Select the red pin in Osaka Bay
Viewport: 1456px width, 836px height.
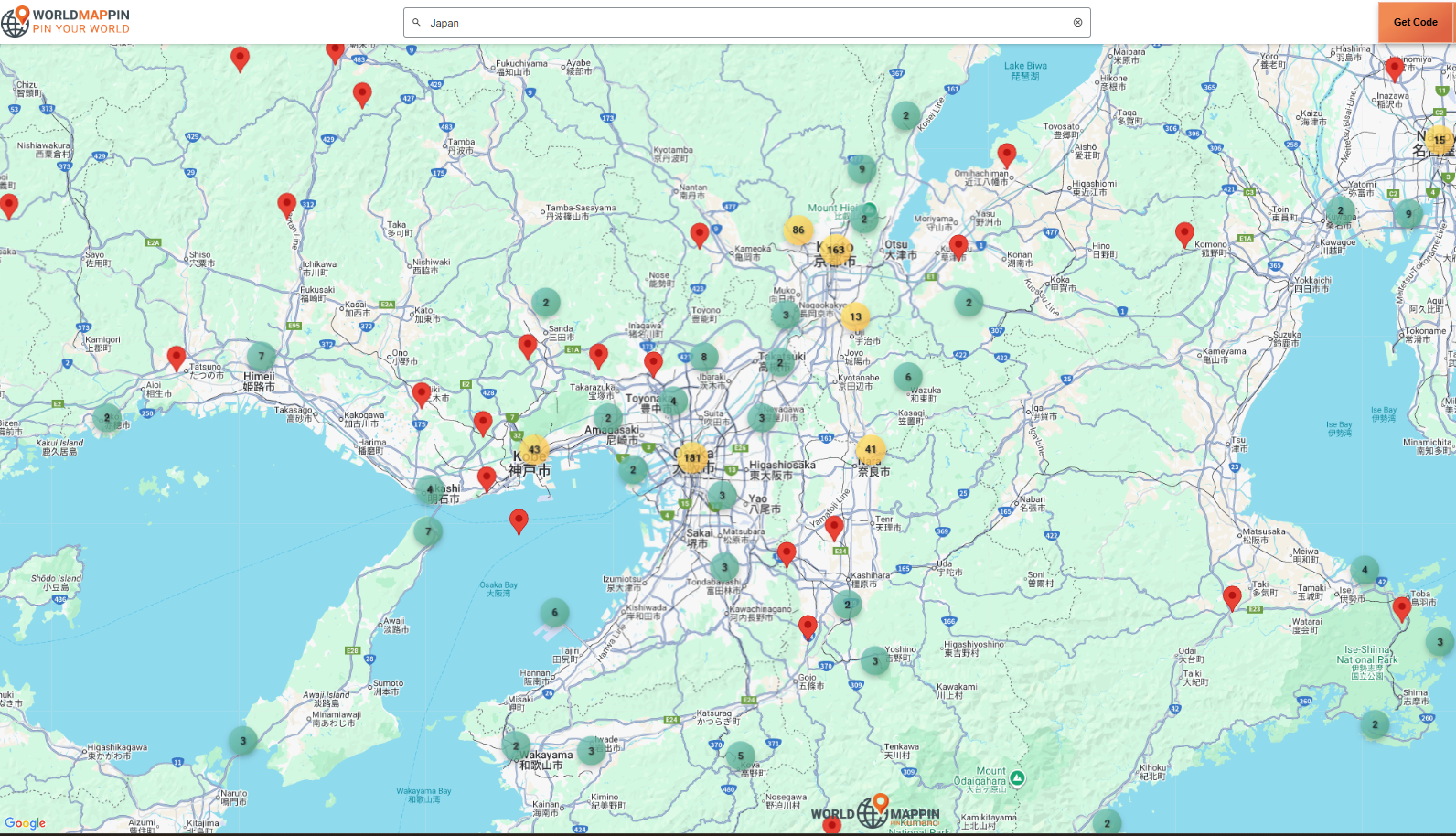tap(519, 520)
